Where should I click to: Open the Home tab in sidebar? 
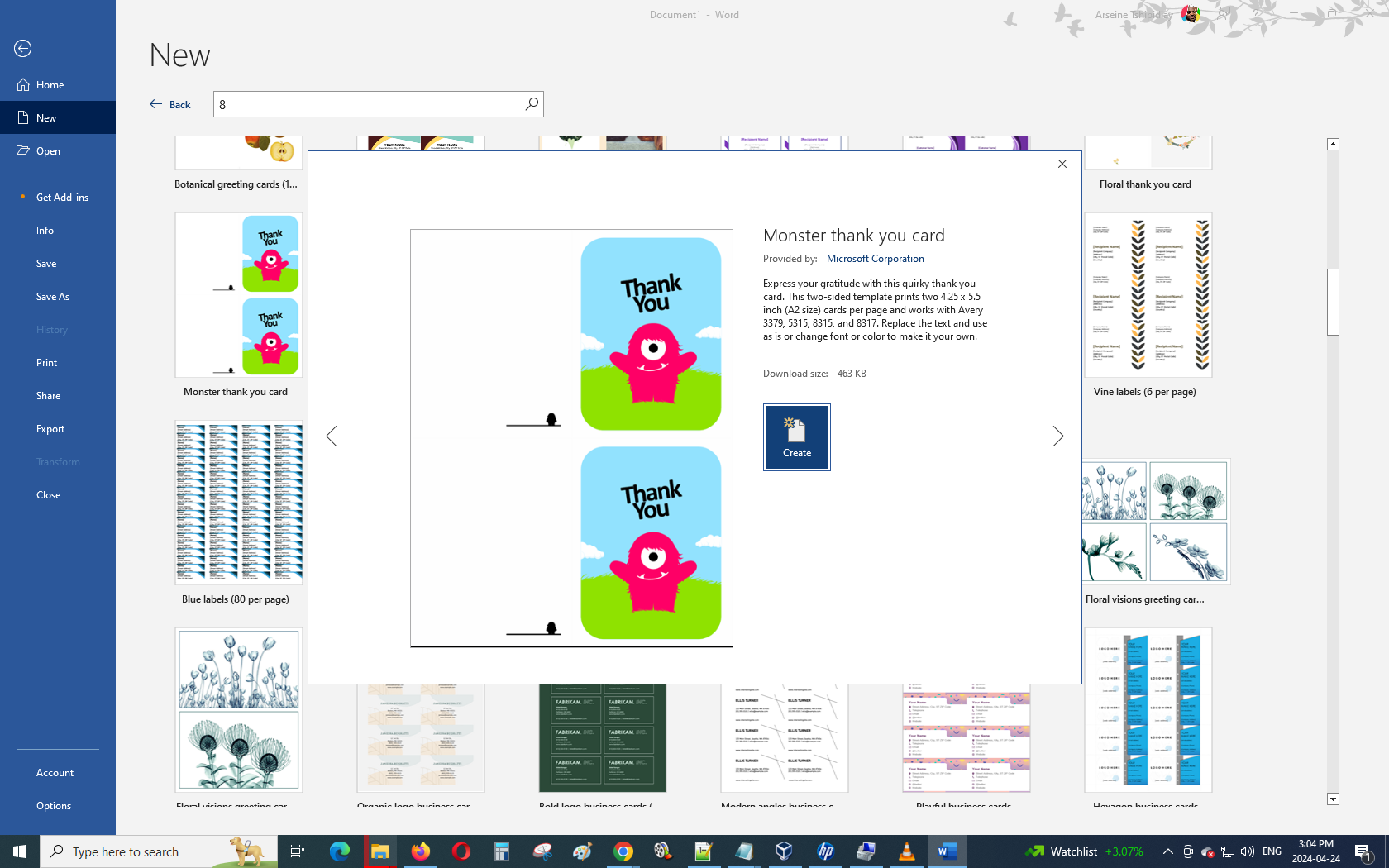(50, 85)
